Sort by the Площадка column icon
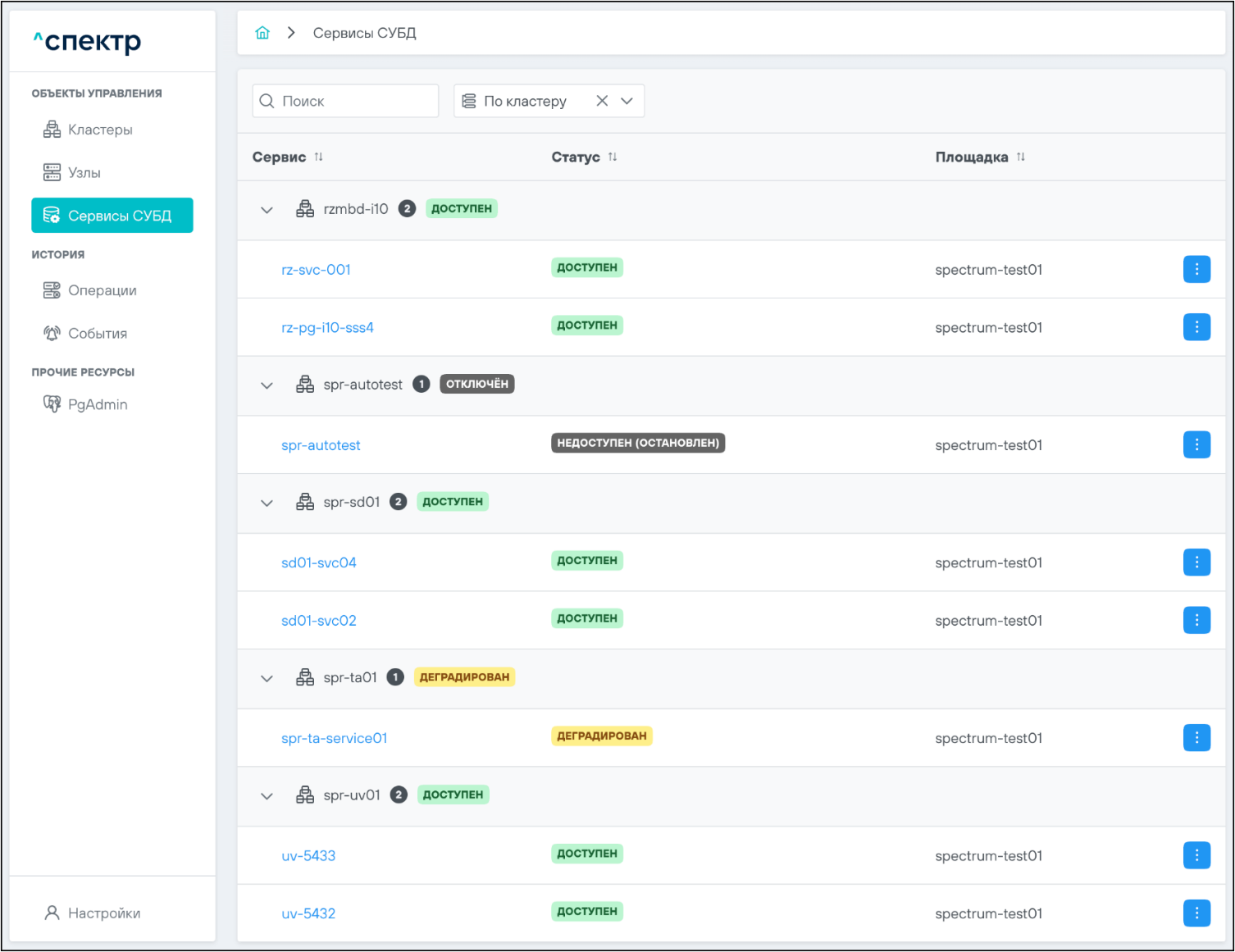 tap(1021, 157)
